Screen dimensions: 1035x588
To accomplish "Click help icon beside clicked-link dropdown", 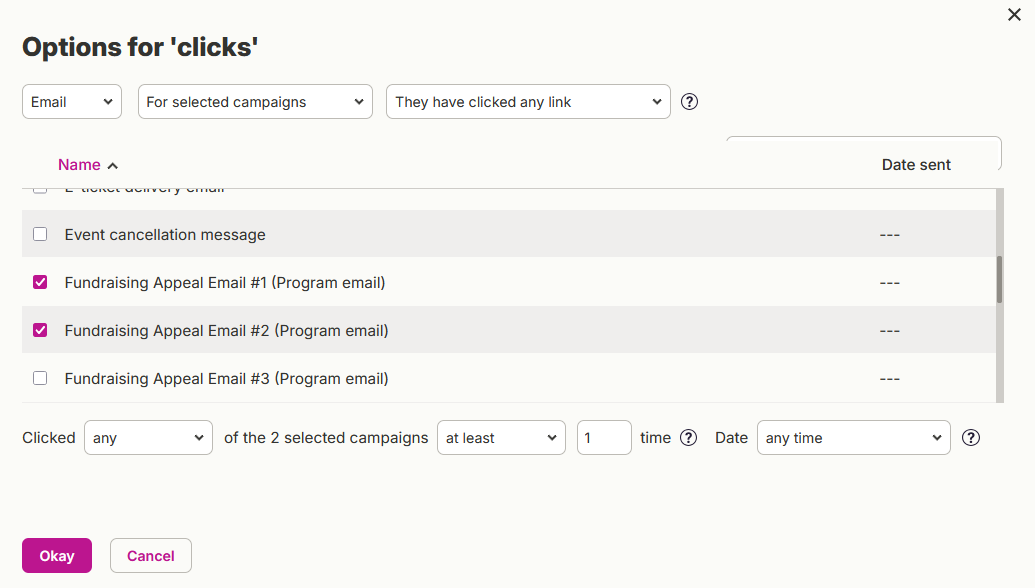I will (689, 102).
